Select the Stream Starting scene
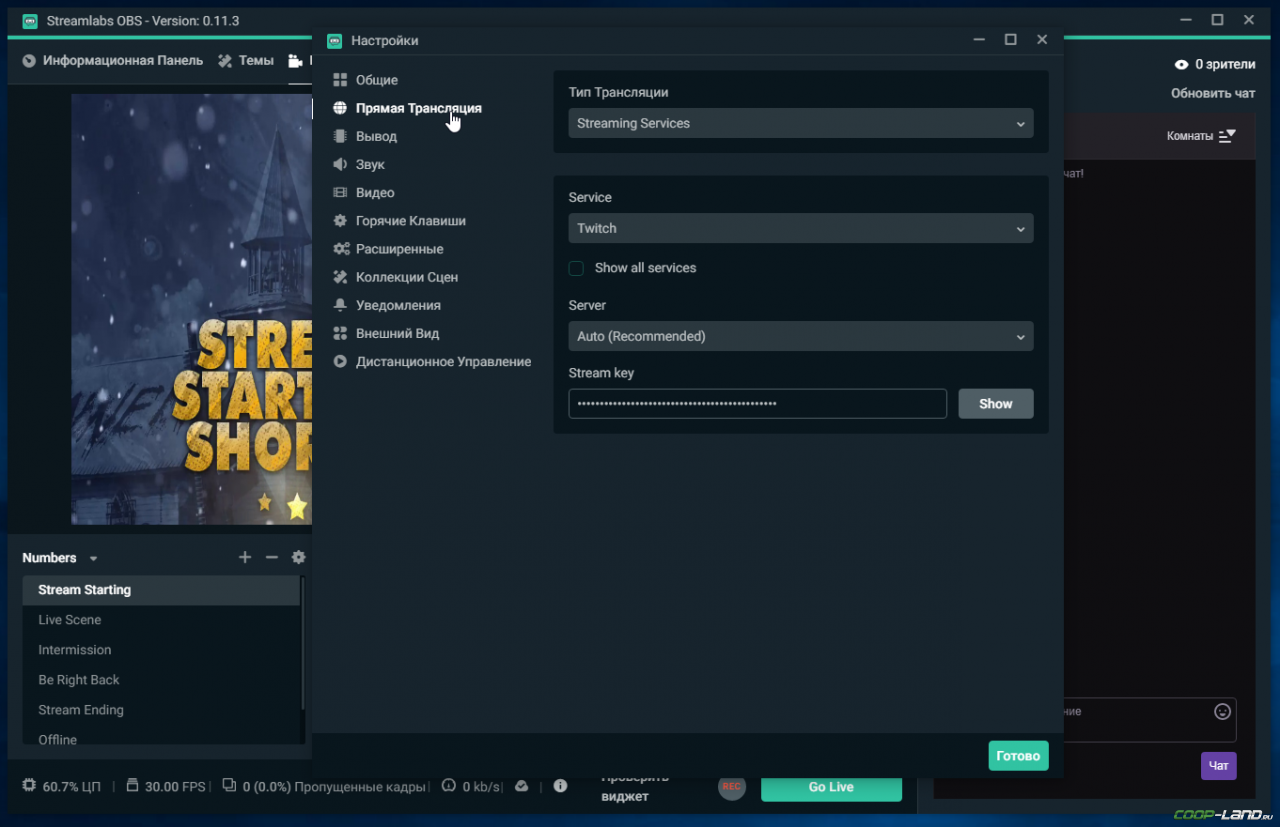 click(x=161, y=590)
